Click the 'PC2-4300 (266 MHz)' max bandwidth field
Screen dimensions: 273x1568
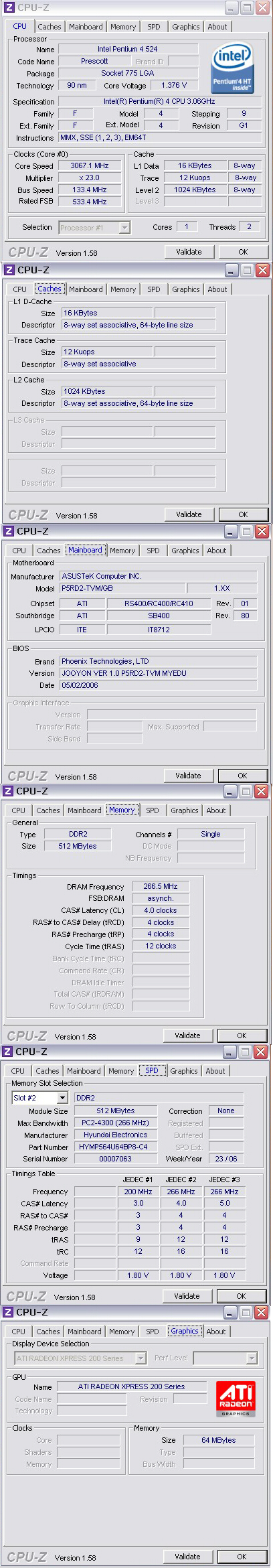coord(116,1123)
